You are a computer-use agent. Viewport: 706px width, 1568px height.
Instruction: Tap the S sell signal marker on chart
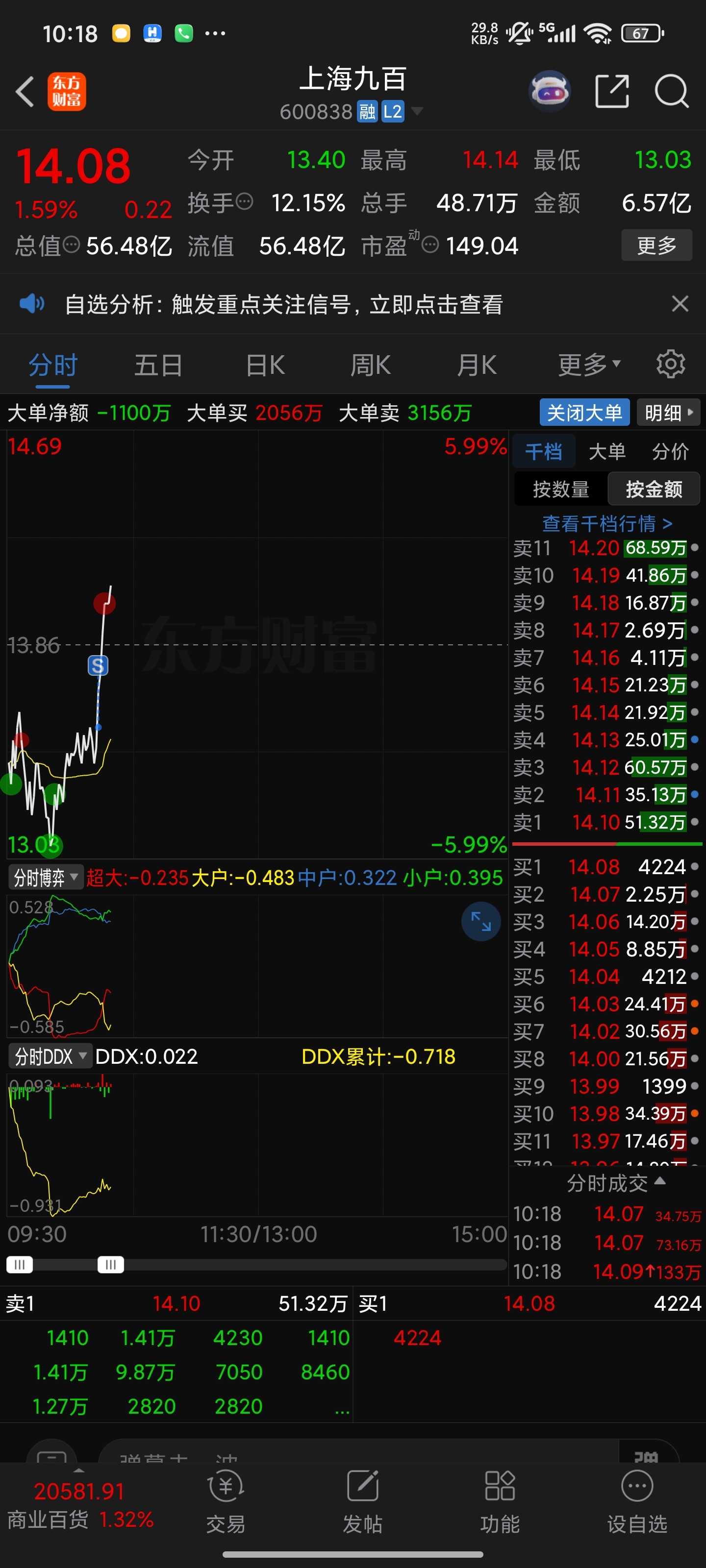(x=98, y=665)
